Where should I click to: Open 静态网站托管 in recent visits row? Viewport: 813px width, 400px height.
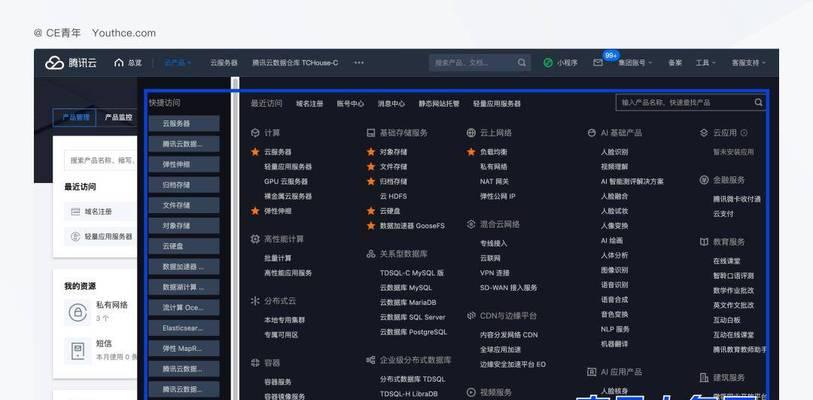click(x=439, y=104)
